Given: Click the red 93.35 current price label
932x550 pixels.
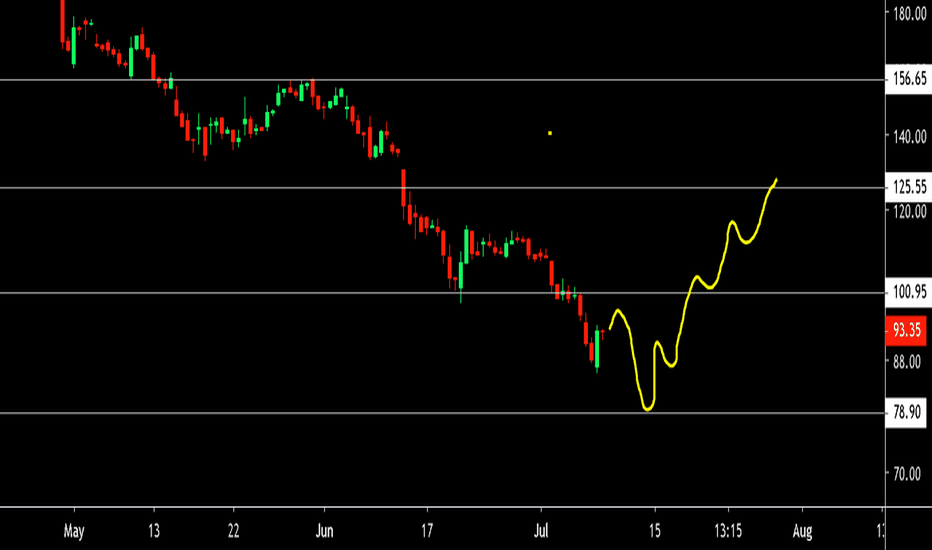Looking at the screenshot, I should pyautogui.click(x=906, y=330).
